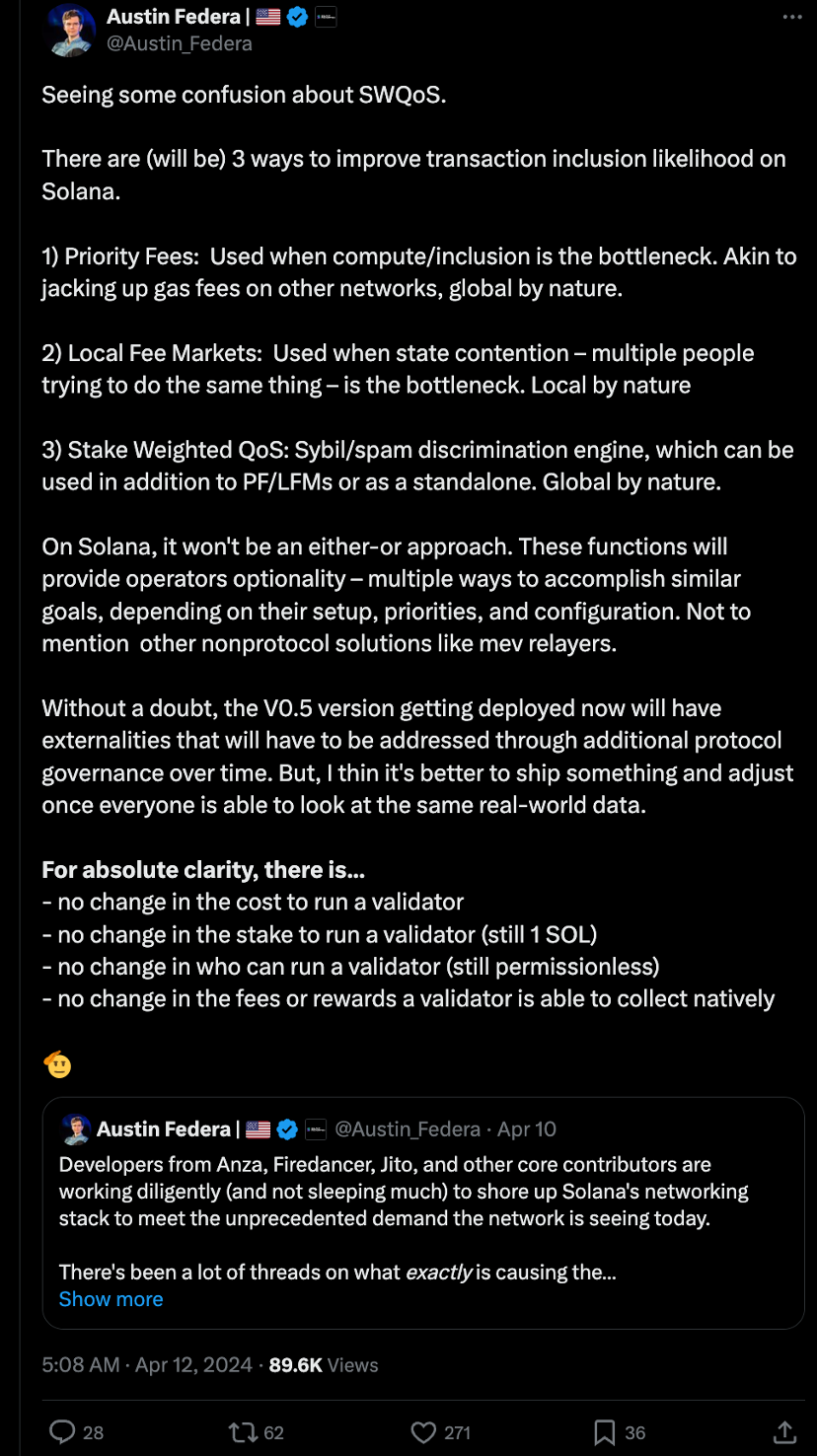Viewport: 817px width, 1456px height.
Task: Open Austin Federa's profile picture
Action: 72,30
